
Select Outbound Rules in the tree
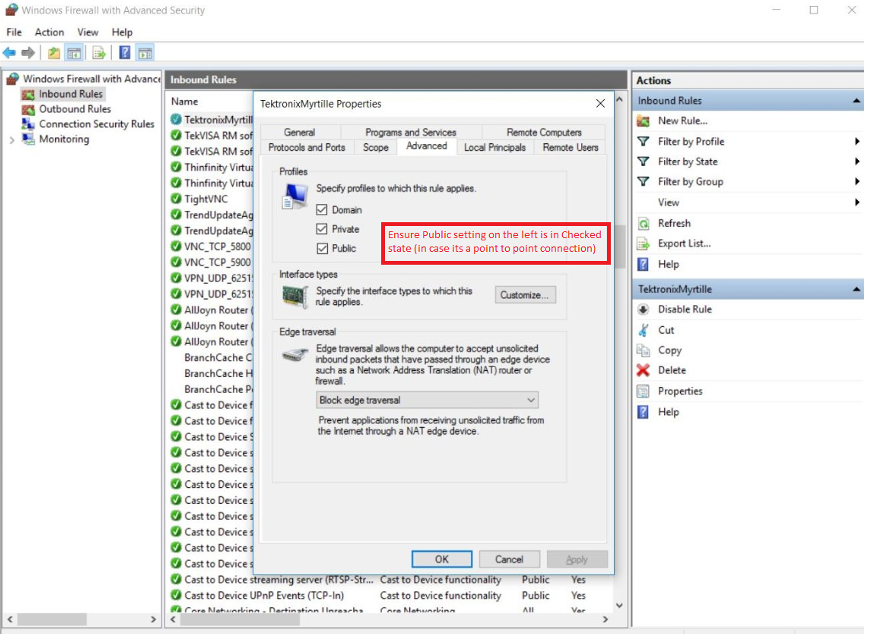pyautogui.click(x=75, y=109)
